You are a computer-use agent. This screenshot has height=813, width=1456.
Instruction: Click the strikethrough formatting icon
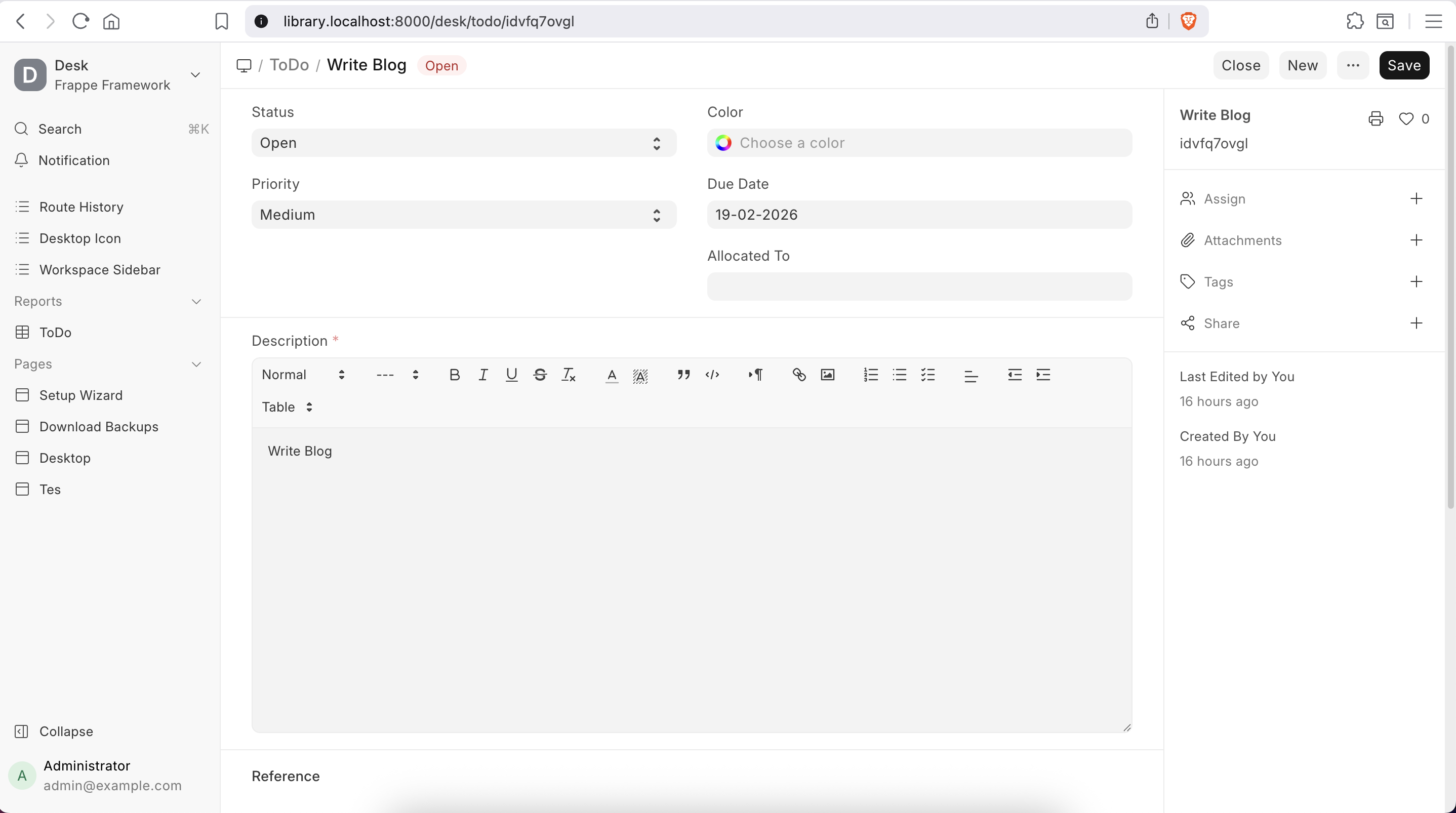point(540,375)
